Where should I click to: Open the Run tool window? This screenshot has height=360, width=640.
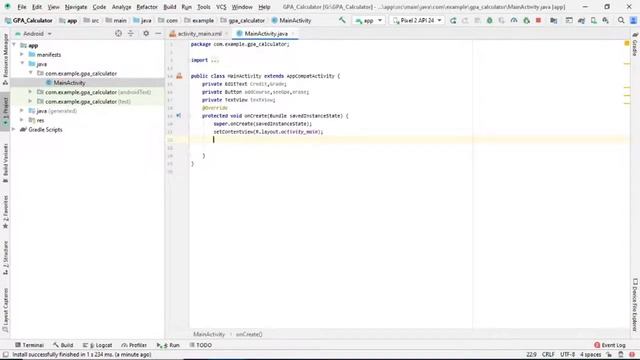168,345
